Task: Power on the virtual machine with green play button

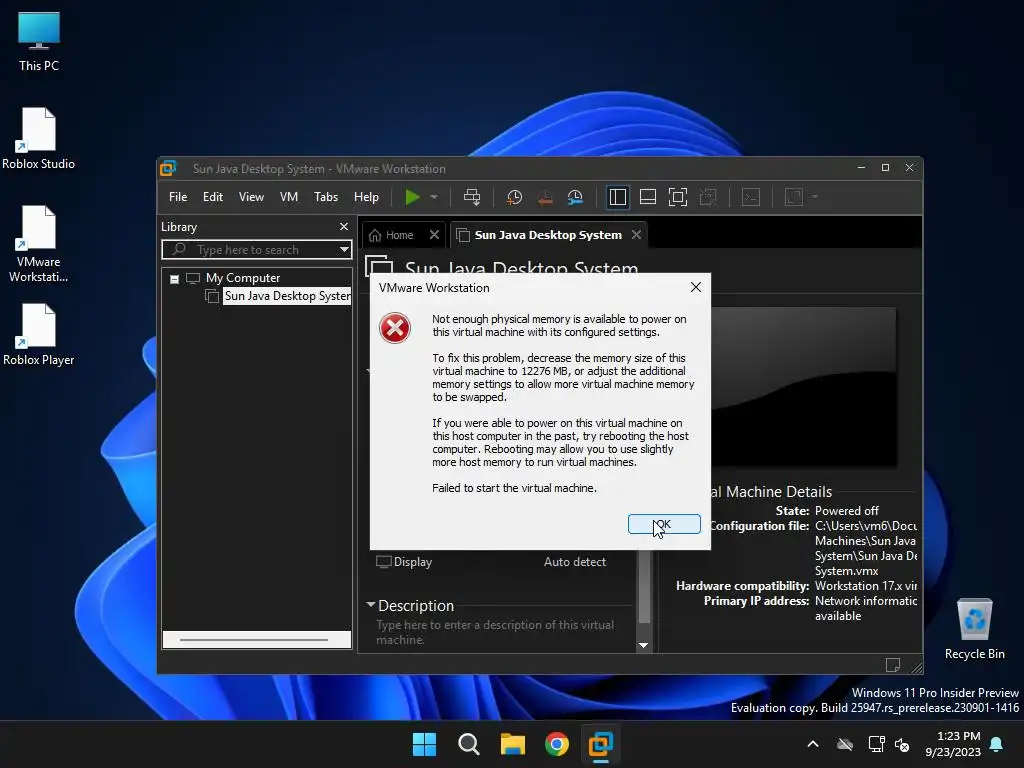Action: pyautogui.click(x=412, y=197)
